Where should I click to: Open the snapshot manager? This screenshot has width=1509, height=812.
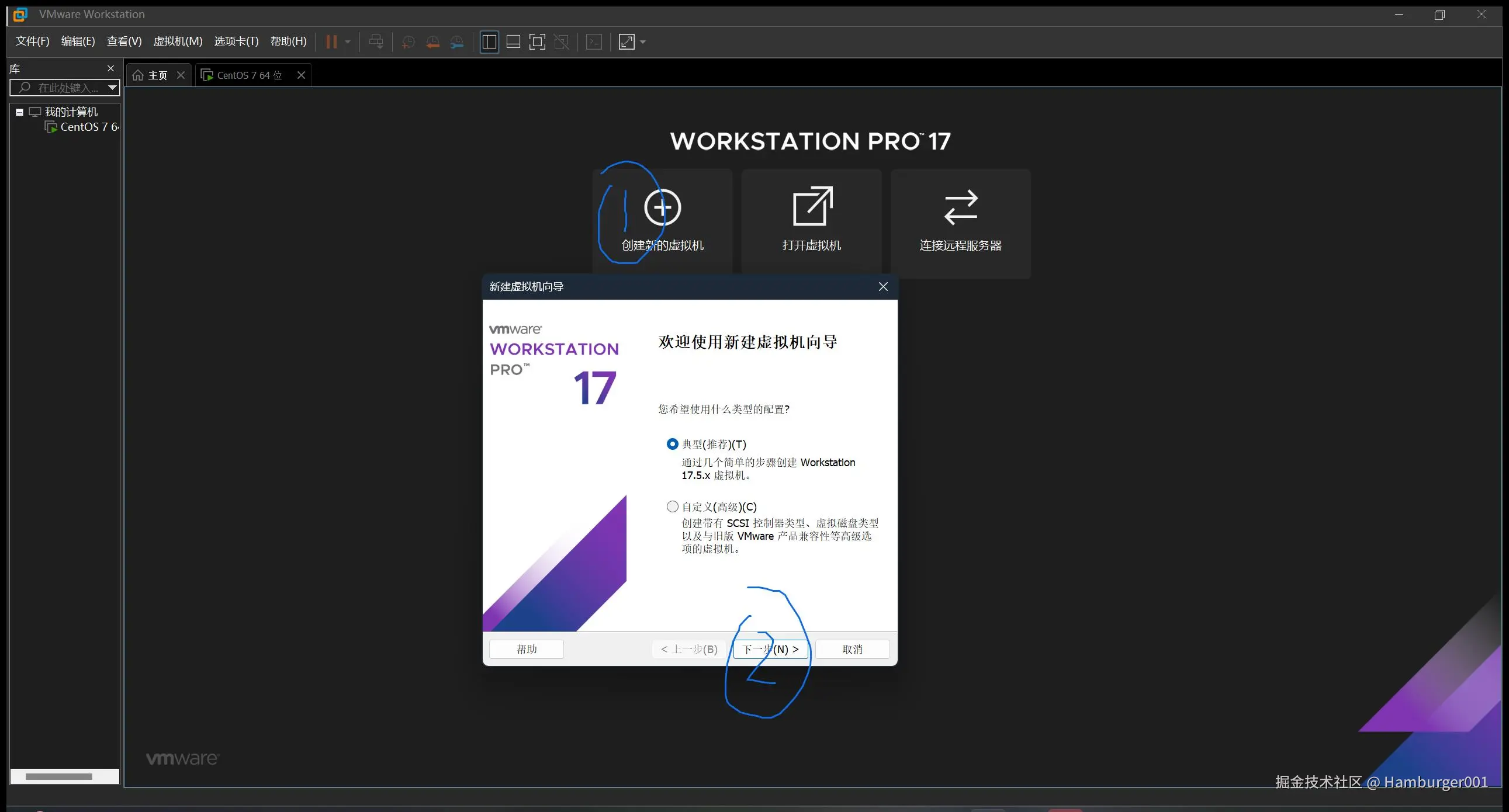coord(458,41)
